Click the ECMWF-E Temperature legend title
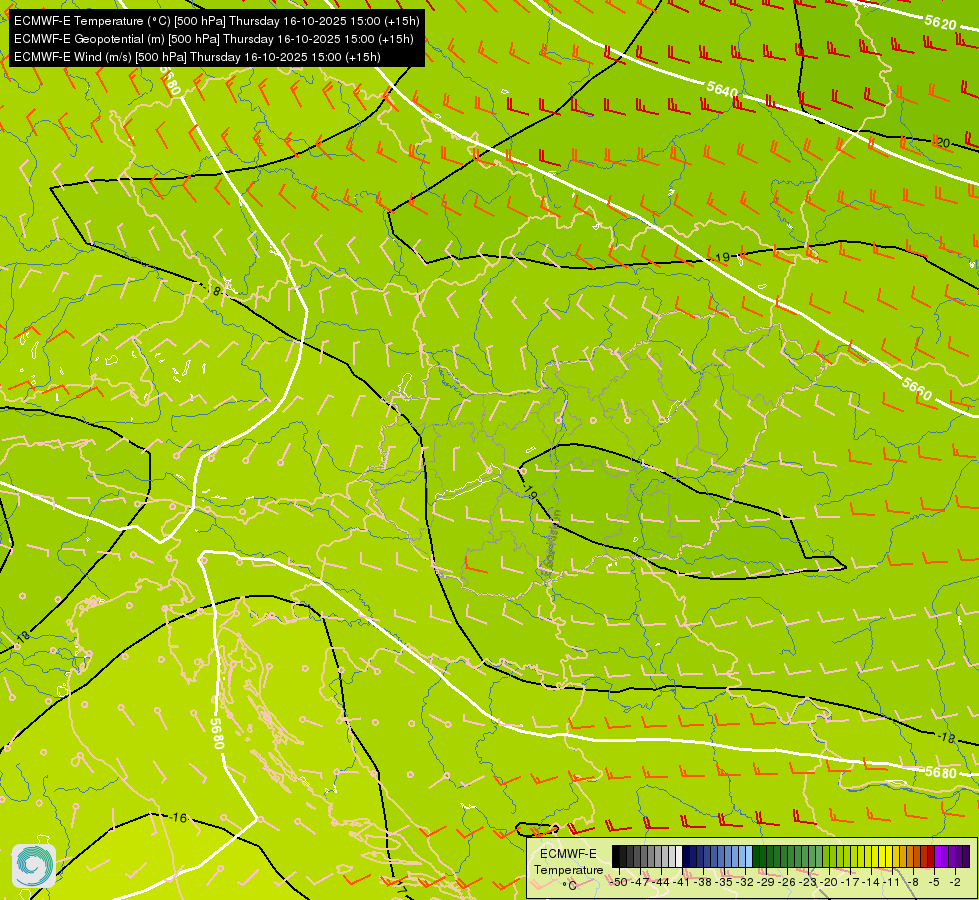The height and width of the screenshot is (900, 979). point(568,861)
